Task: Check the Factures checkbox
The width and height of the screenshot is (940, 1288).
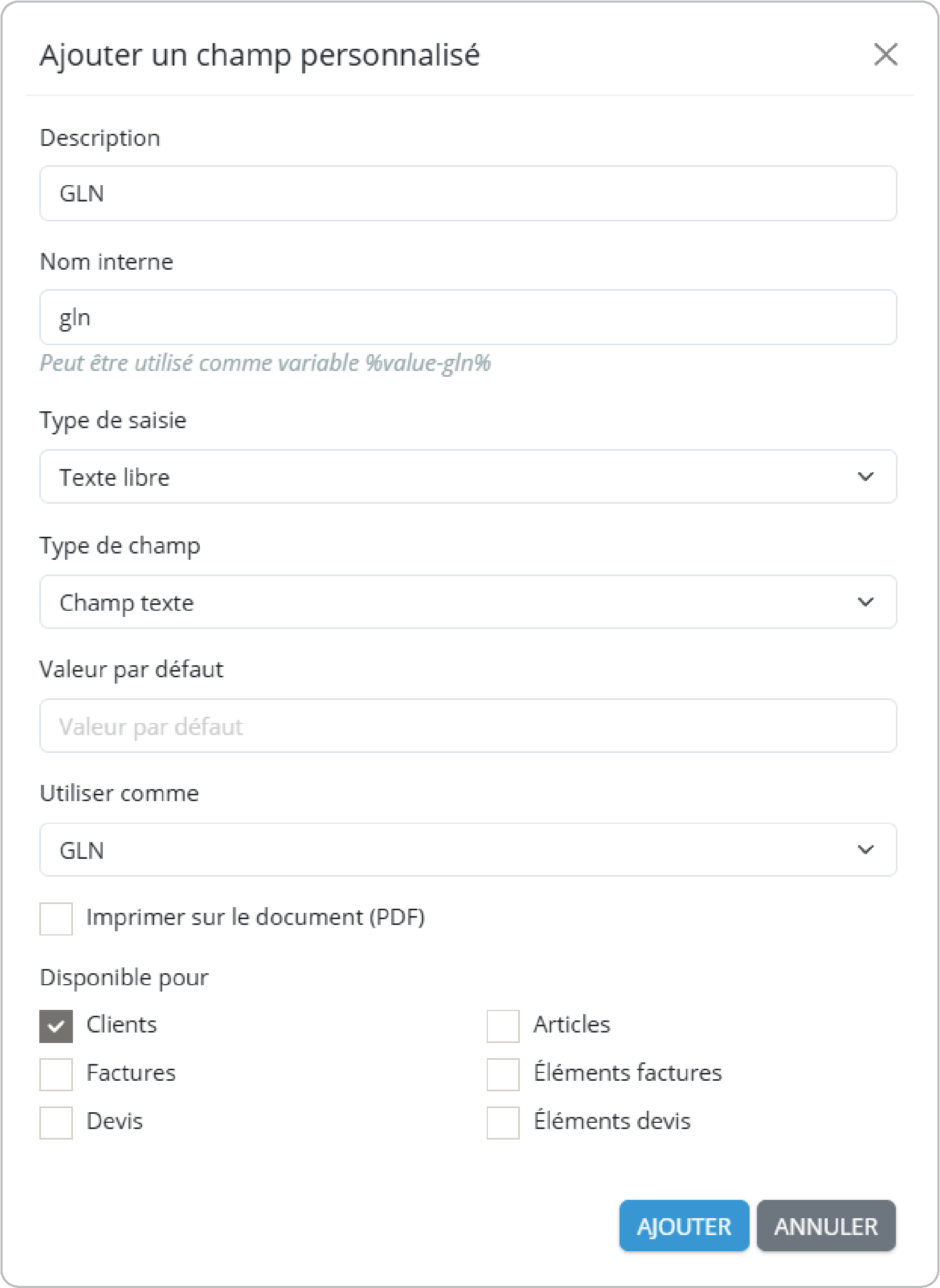Action: pos(56,1074)
